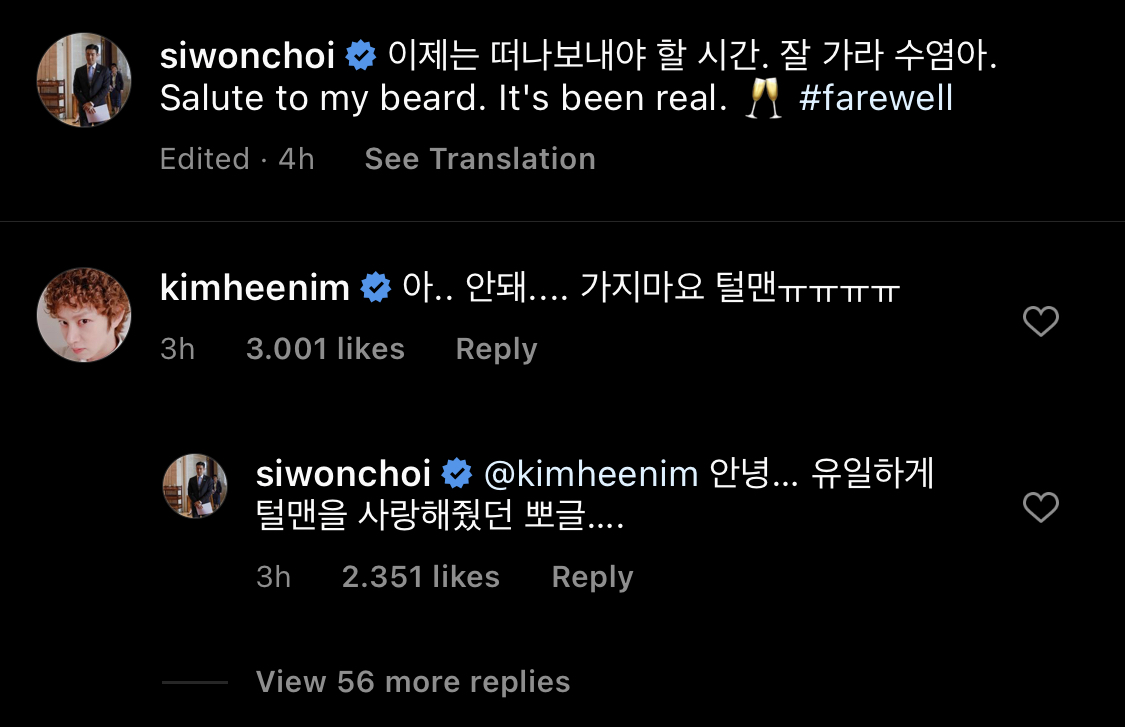Open siwonchoi username in reply
1125x727 pixels.
click(x=344, y=474)
